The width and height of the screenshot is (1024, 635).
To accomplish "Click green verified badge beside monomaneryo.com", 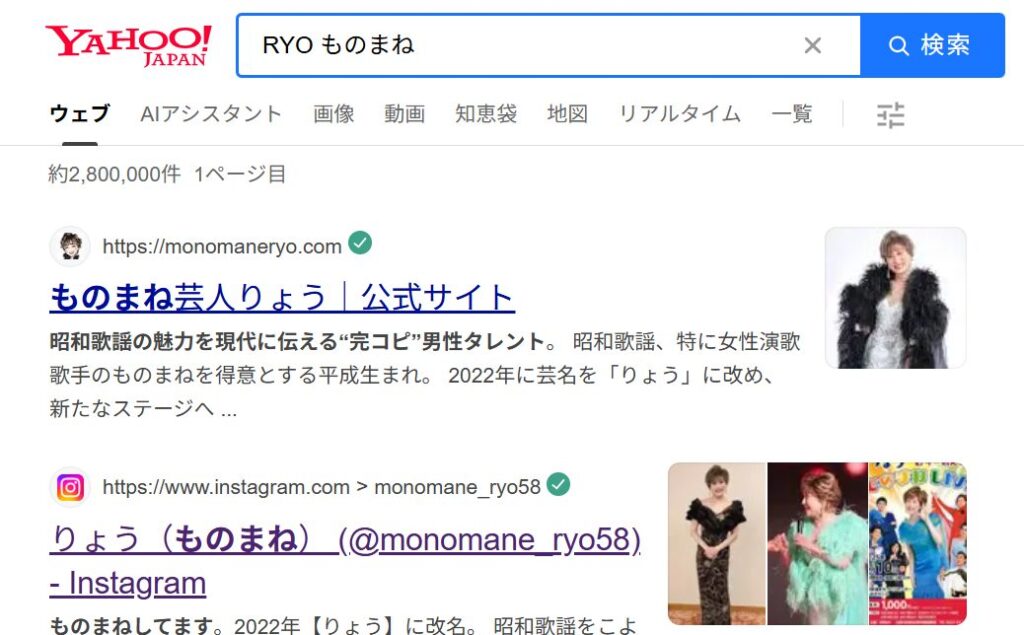I will [x=360, y=242].
